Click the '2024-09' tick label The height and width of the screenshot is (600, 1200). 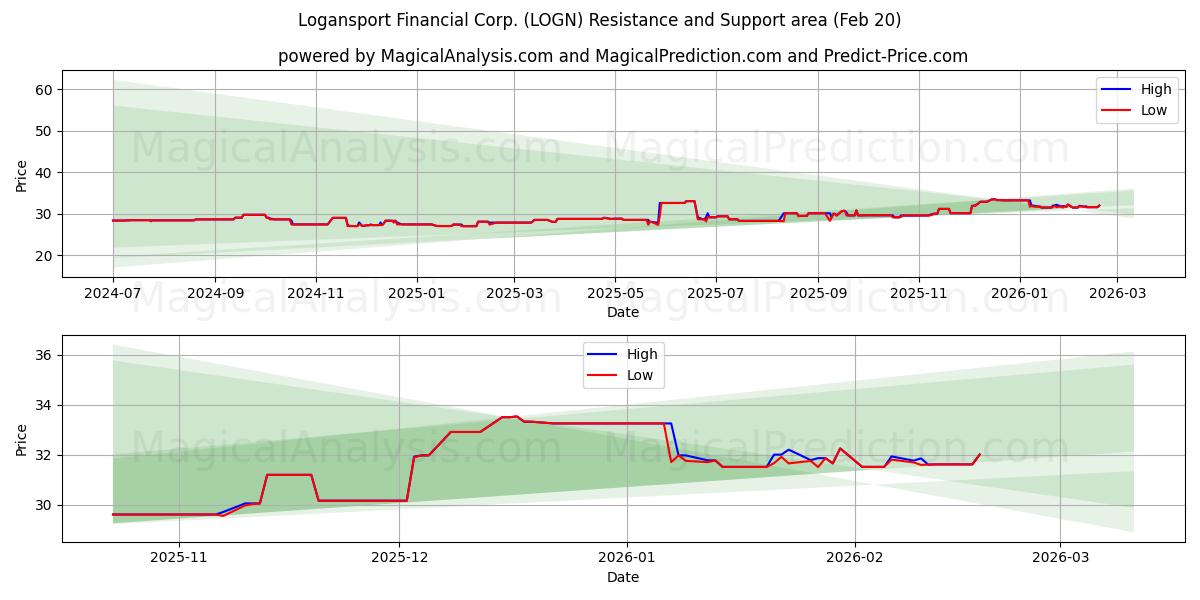[215, 293]
